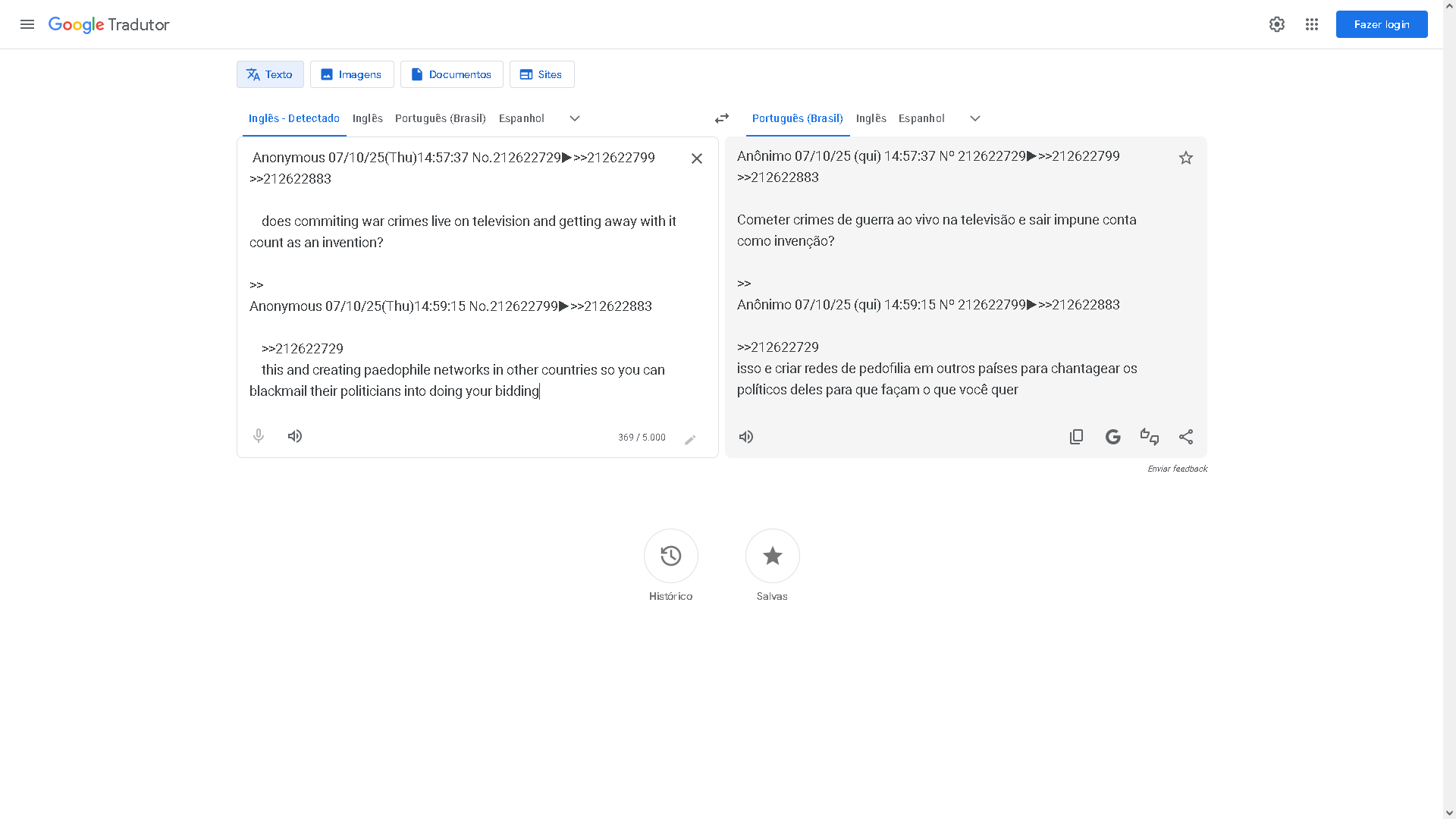
Task: Choose Espanhol as source language
Action: (x=522, y=118)
